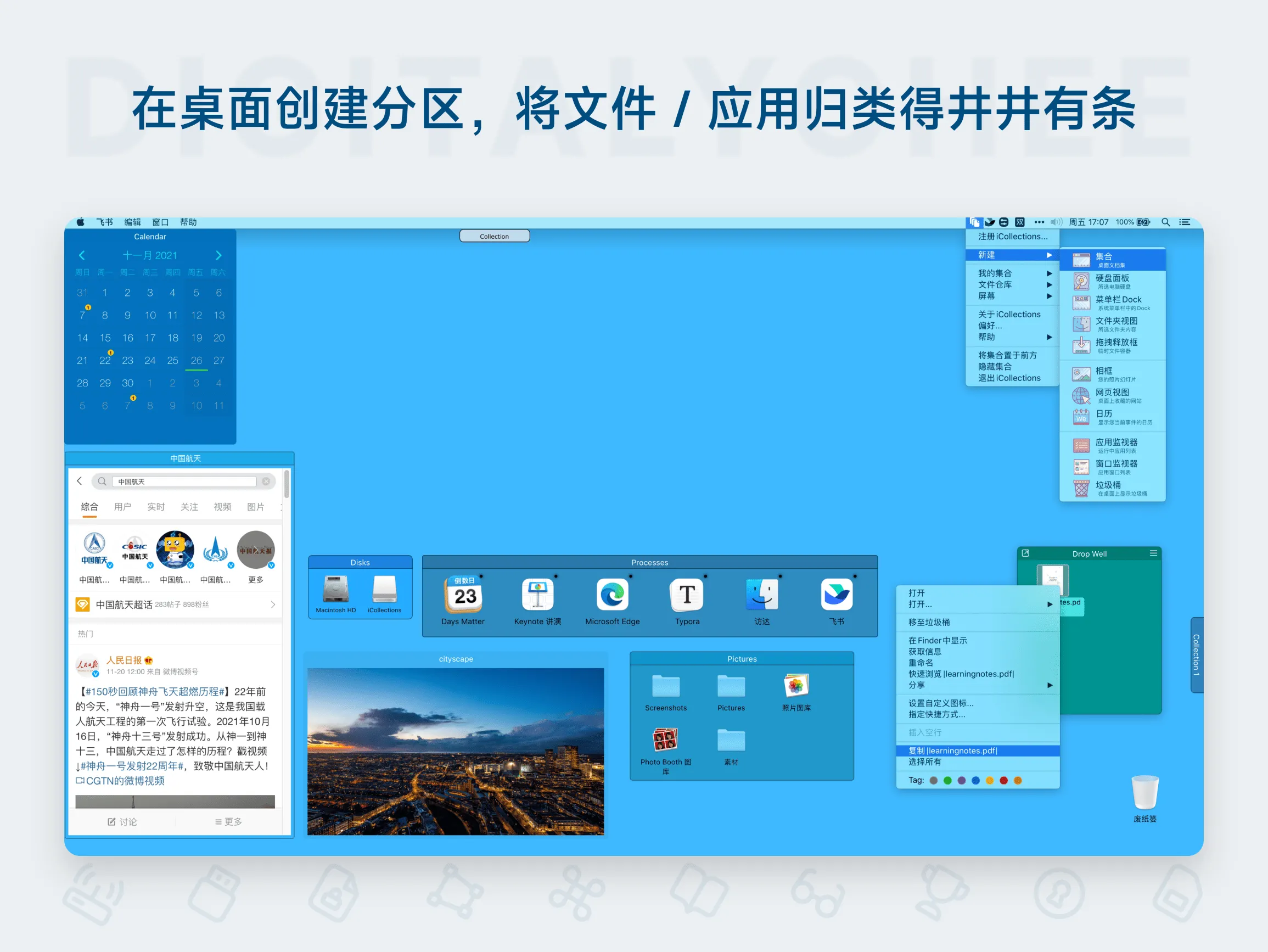Open the Days Matter calendar icon
The image size is (1268, 952).
(463, 594)
